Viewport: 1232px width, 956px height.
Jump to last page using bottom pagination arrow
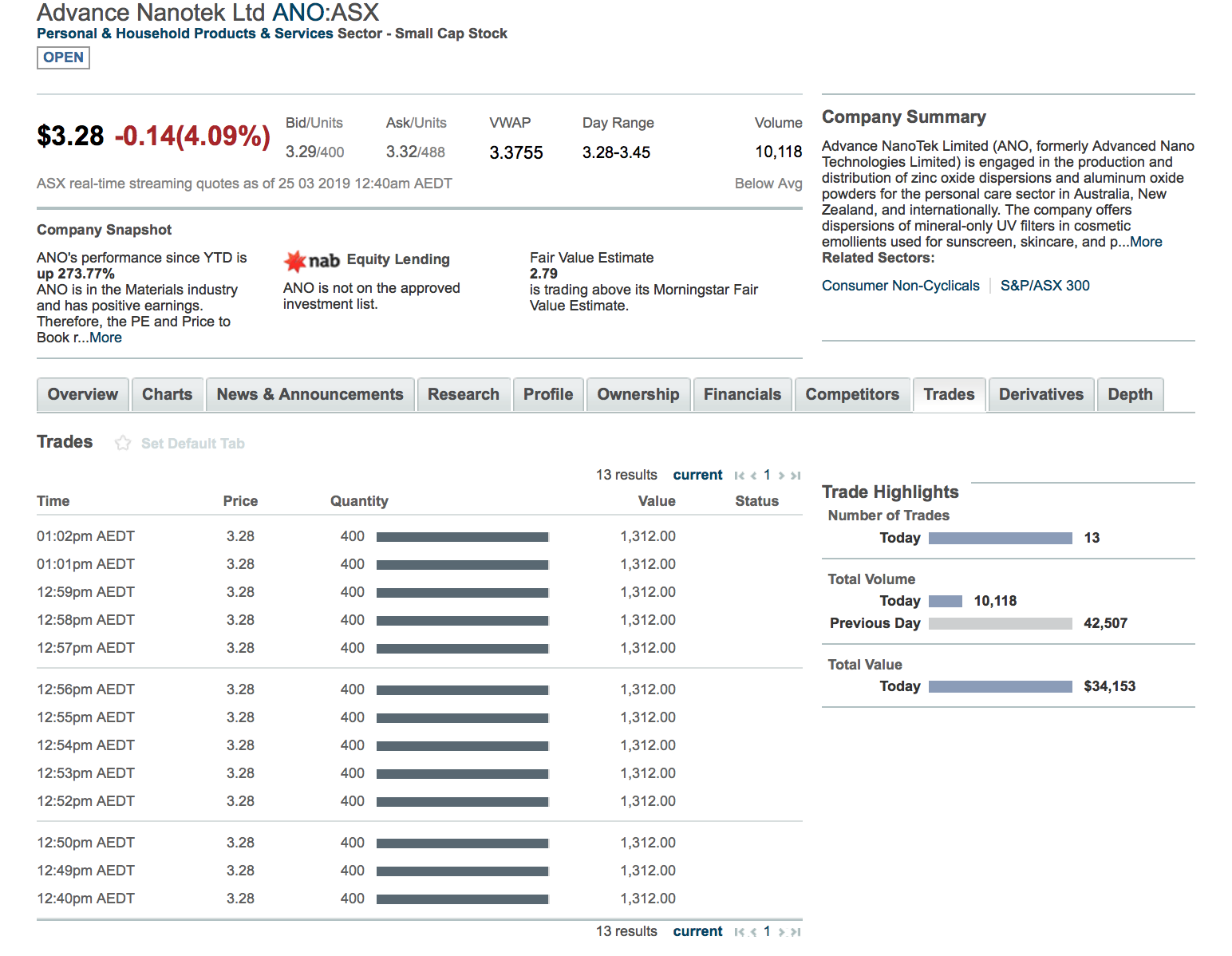796,932
